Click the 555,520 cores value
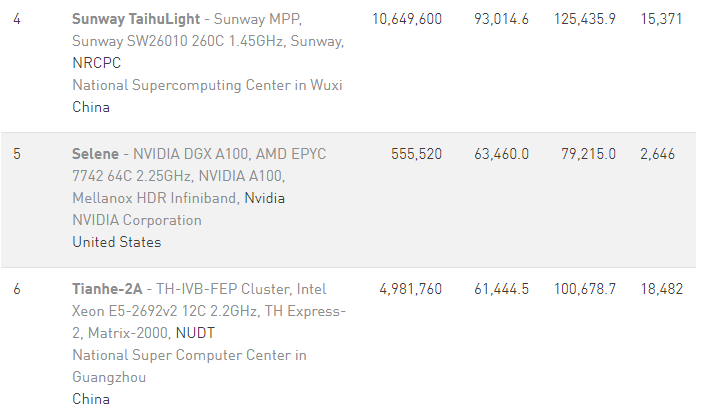This screenshot has width=704, height=413. (414, 154)
